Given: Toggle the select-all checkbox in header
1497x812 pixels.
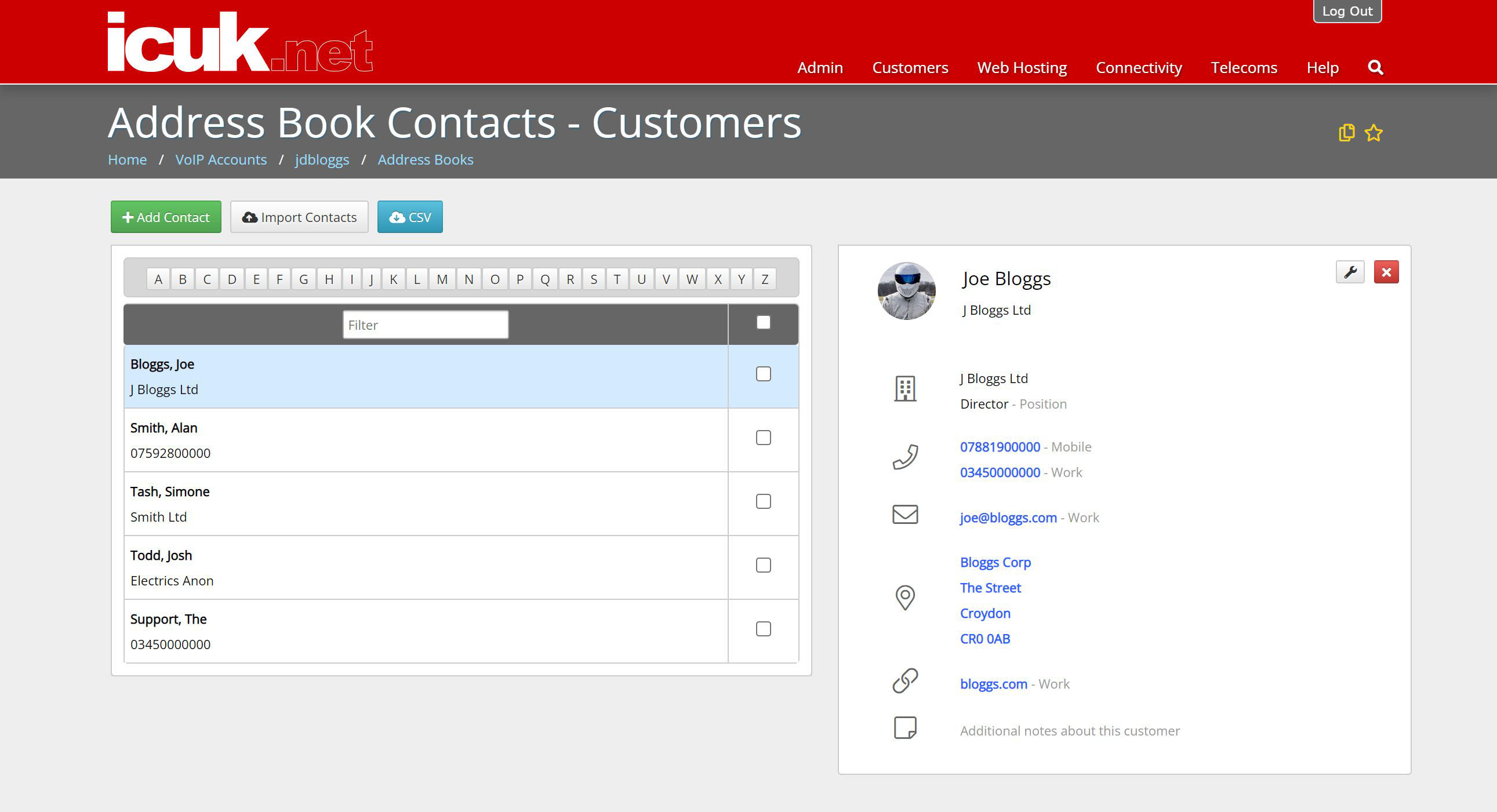Looking at the screenshot, I should 763,322.
